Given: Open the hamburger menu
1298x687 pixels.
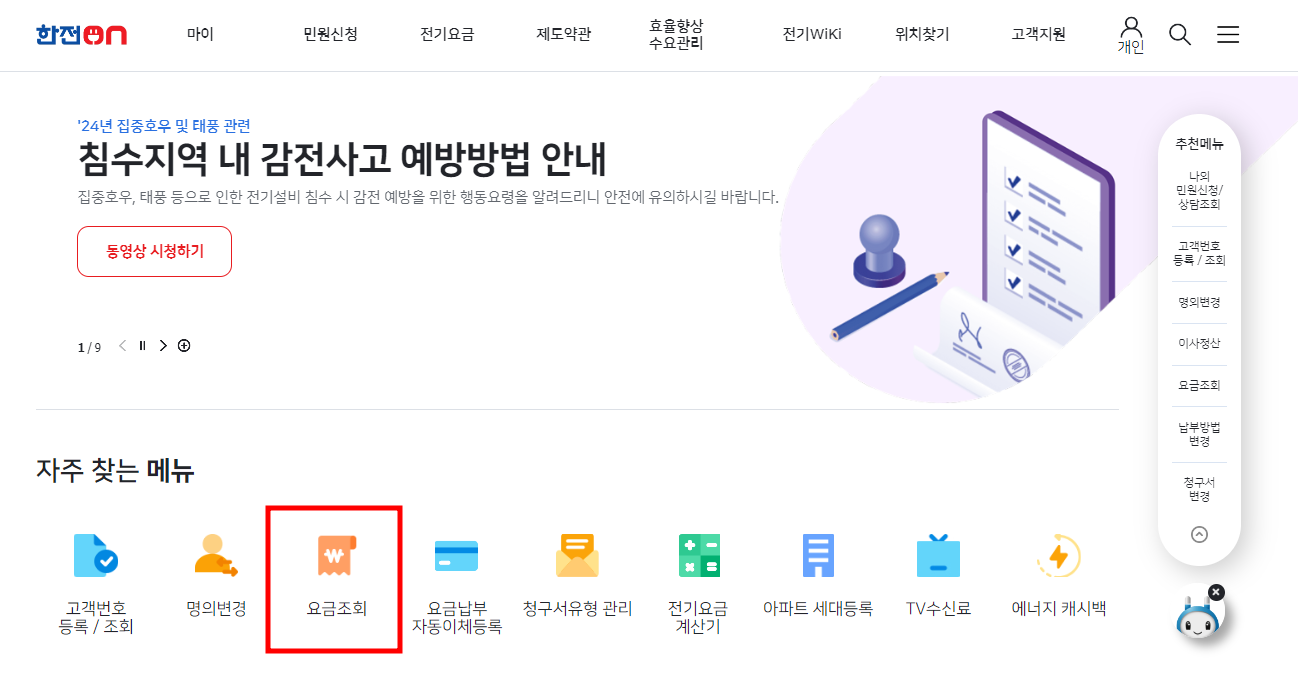Looking at the screenshot, I should pos(1228,34).
